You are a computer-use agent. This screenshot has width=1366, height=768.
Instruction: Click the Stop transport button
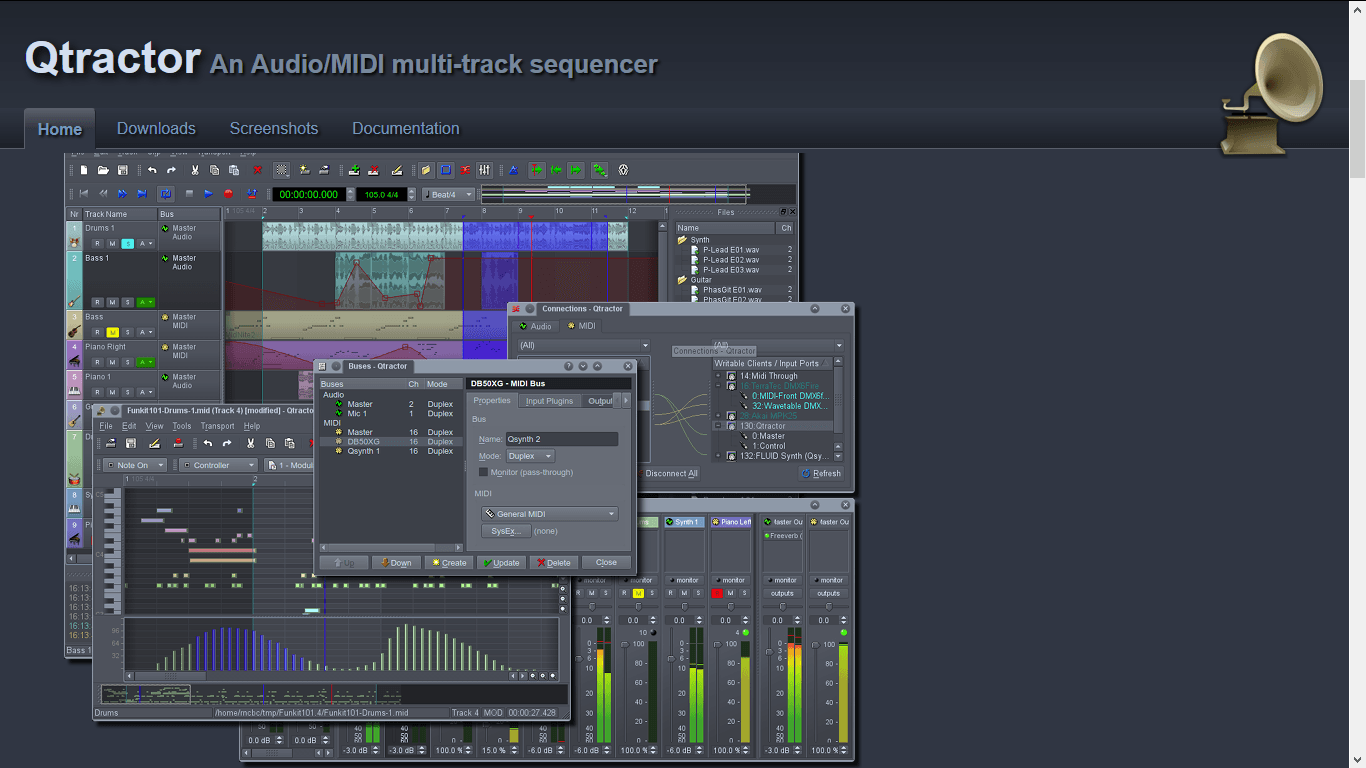(x=189, y=194)
